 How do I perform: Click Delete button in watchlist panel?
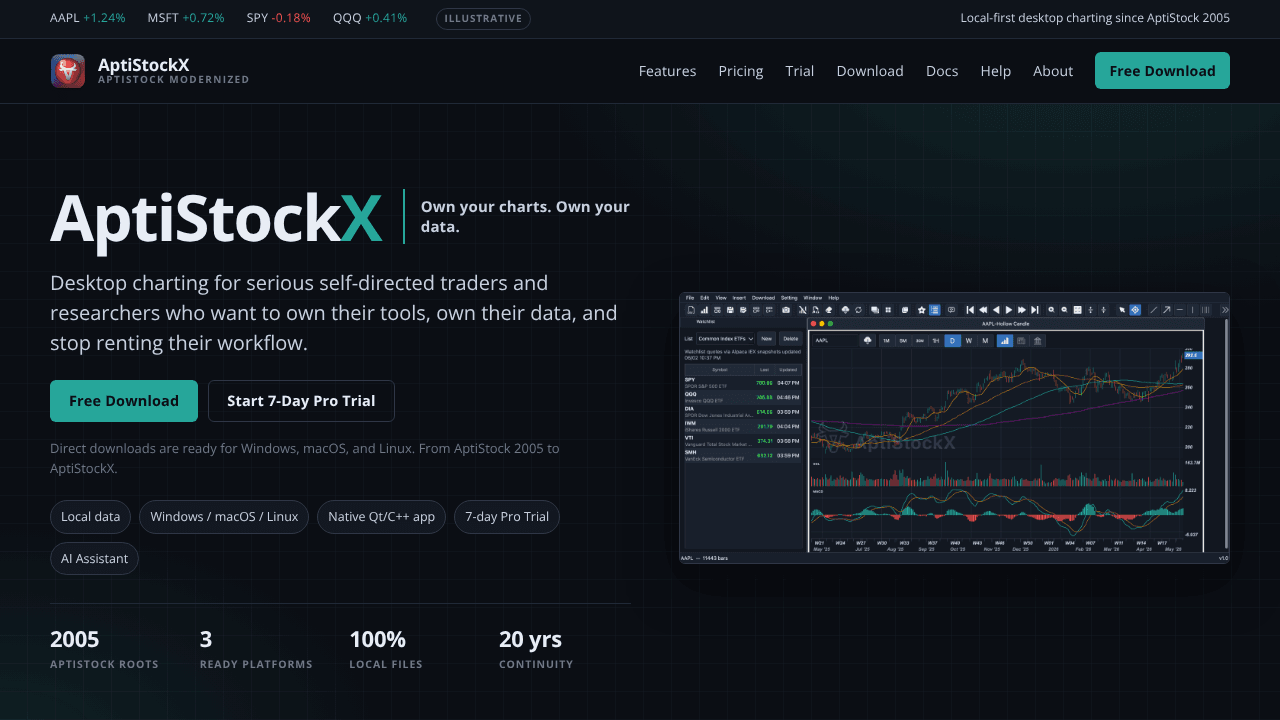click(790, 339)
